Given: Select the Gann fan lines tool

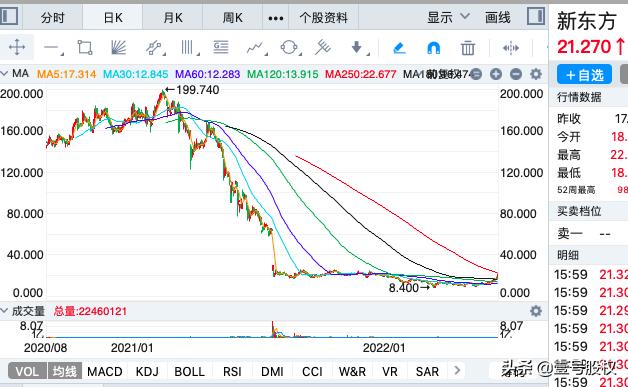Looking at the screenshot, I should tap(119, 48).
